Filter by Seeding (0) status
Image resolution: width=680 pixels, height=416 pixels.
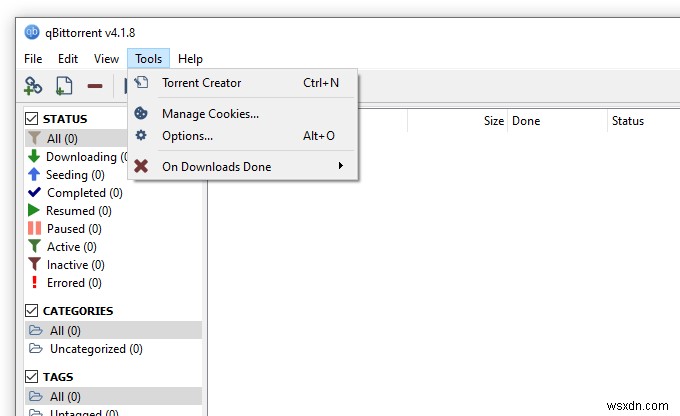coord(76,174)
